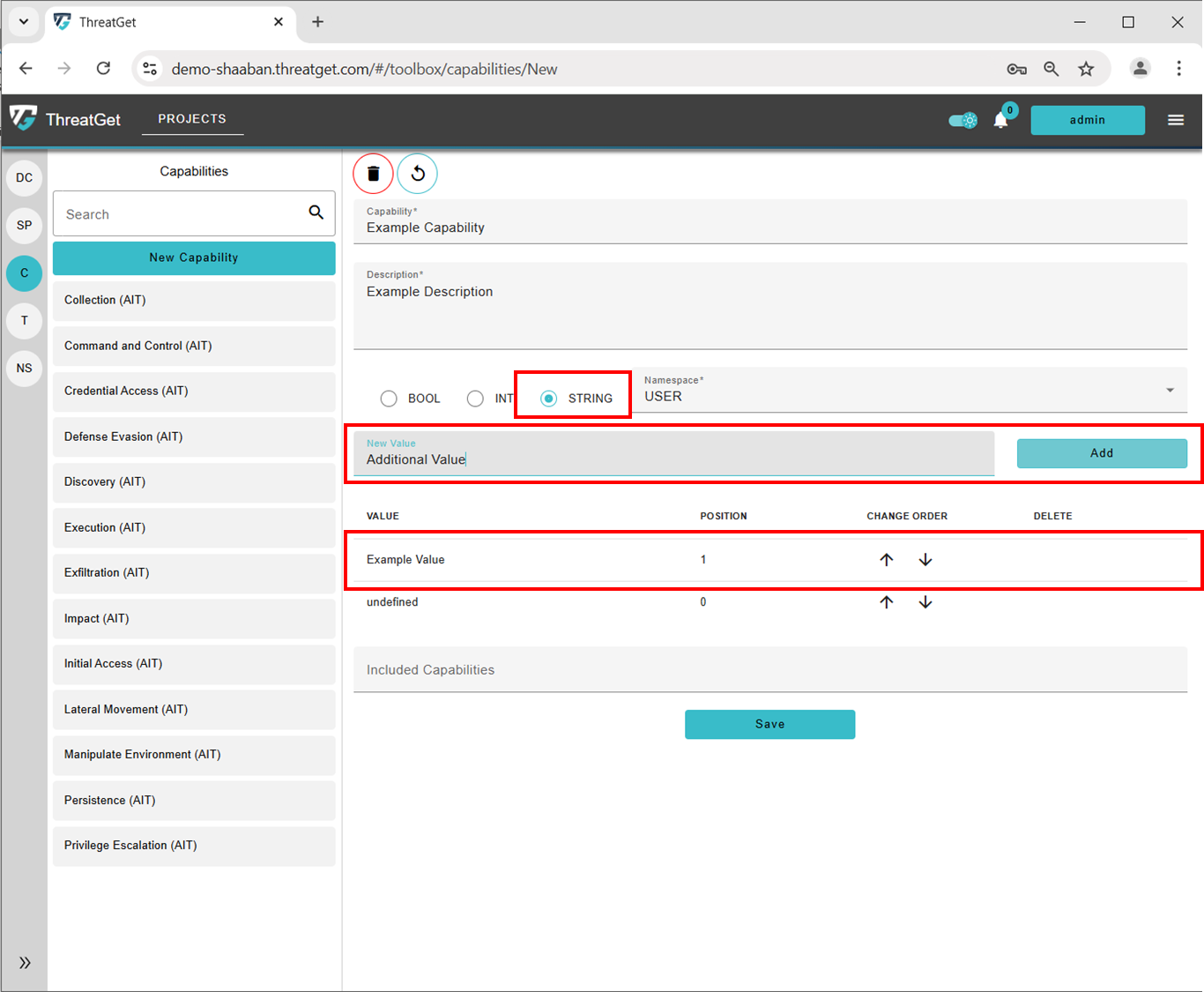Image resolution: width=1204 pixels, height=992 pixels.
Task: Move Example Value down in order
Action: click(x=925, y=560)
